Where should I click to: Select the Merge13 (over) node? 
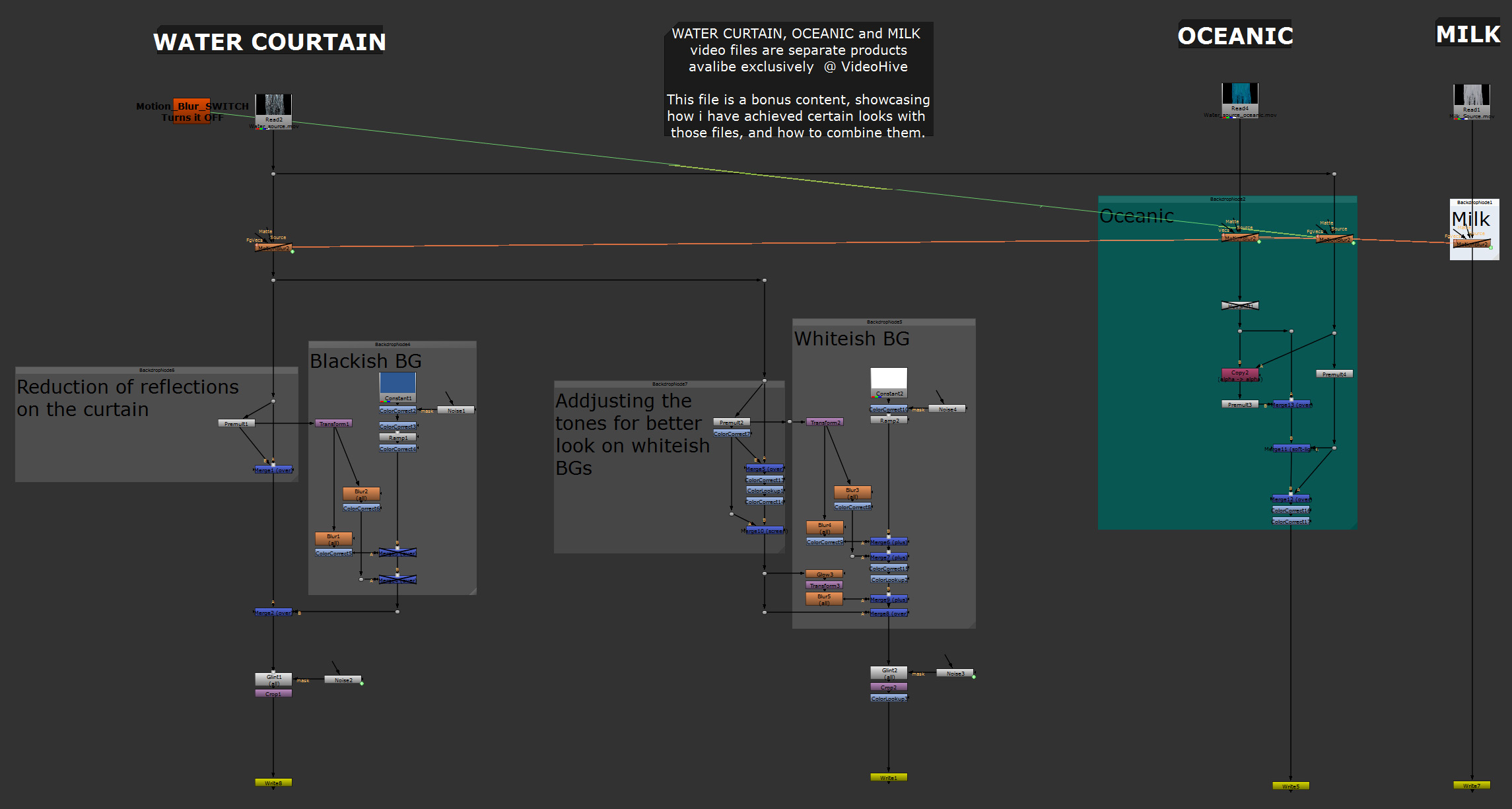pos(1291,404)
